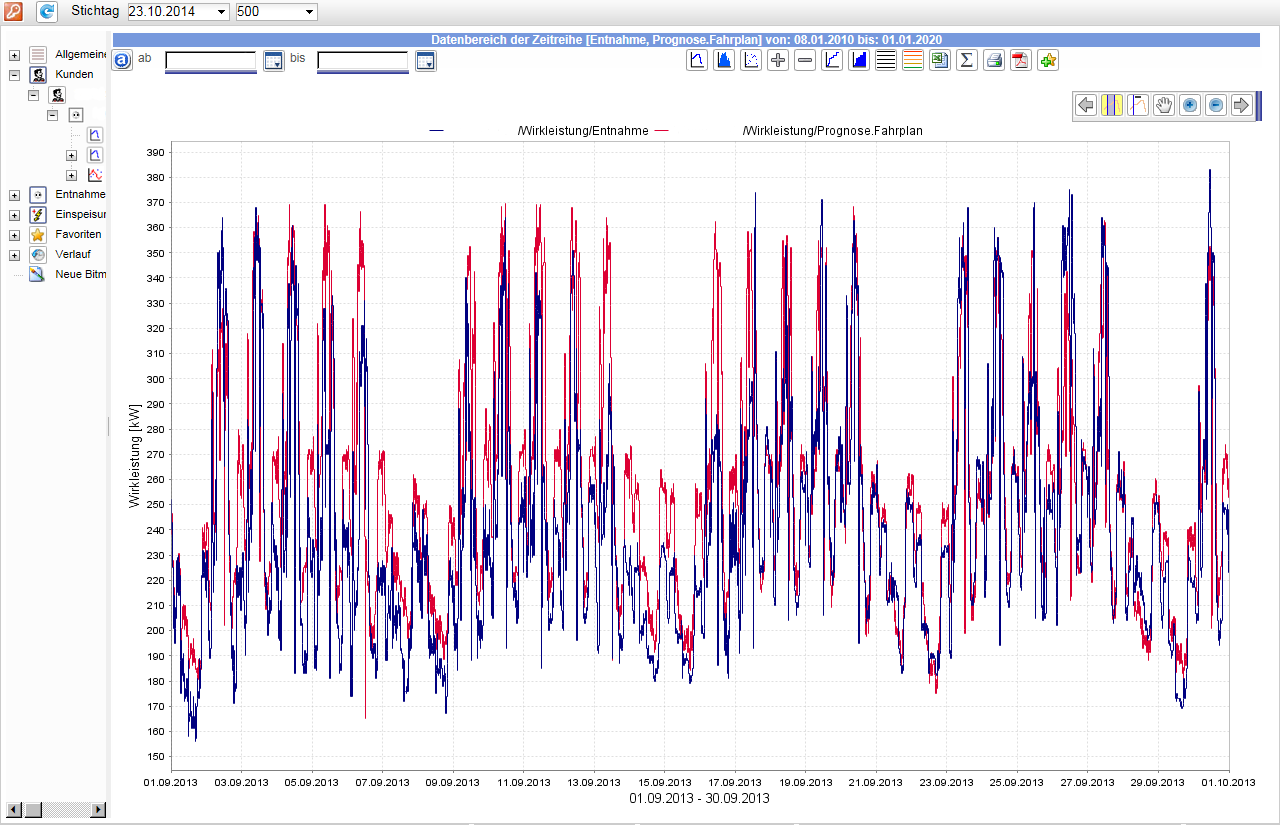Open the 500 value dropdown
1280x825 pixels.
309,12
